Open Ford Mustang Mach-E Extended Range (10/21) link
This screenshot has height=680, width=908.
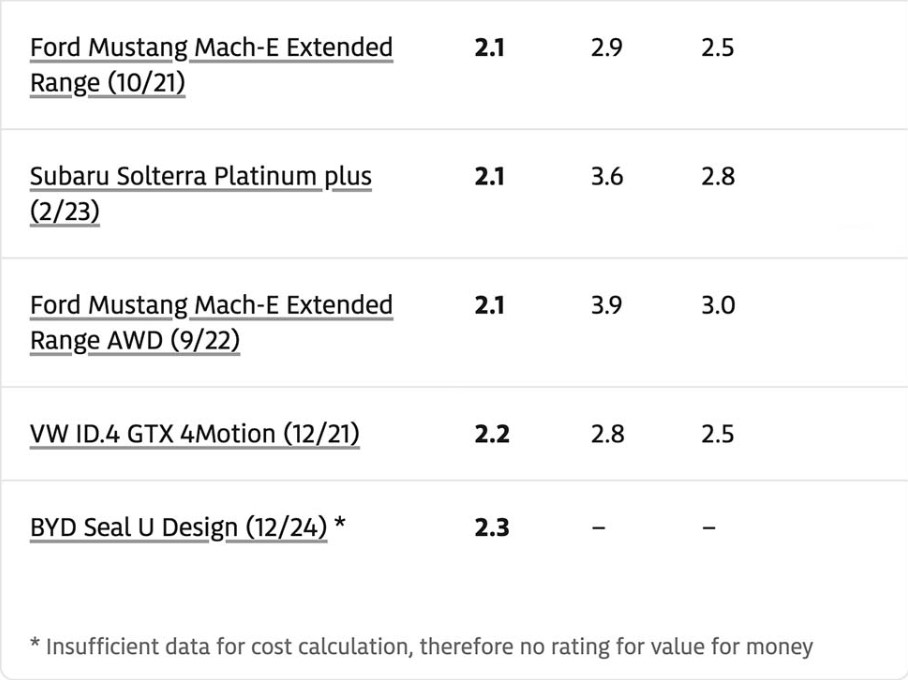tap(211, 65)
